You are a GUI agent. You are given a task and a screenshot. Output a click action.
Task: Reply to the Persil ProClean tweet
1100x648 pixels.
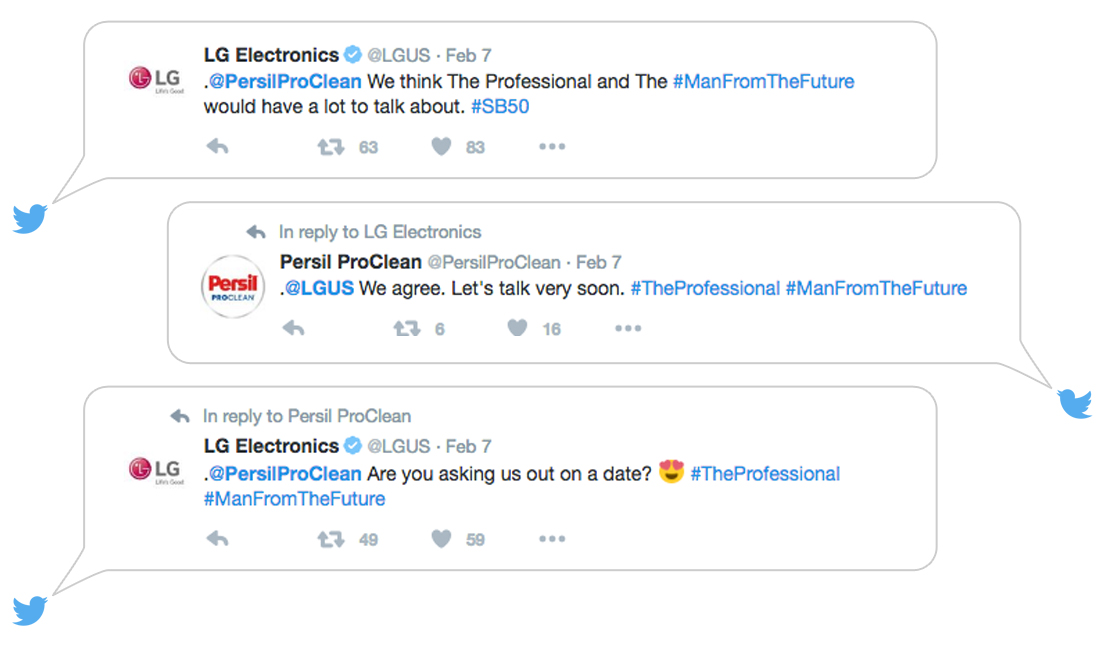tap(293, 328)
